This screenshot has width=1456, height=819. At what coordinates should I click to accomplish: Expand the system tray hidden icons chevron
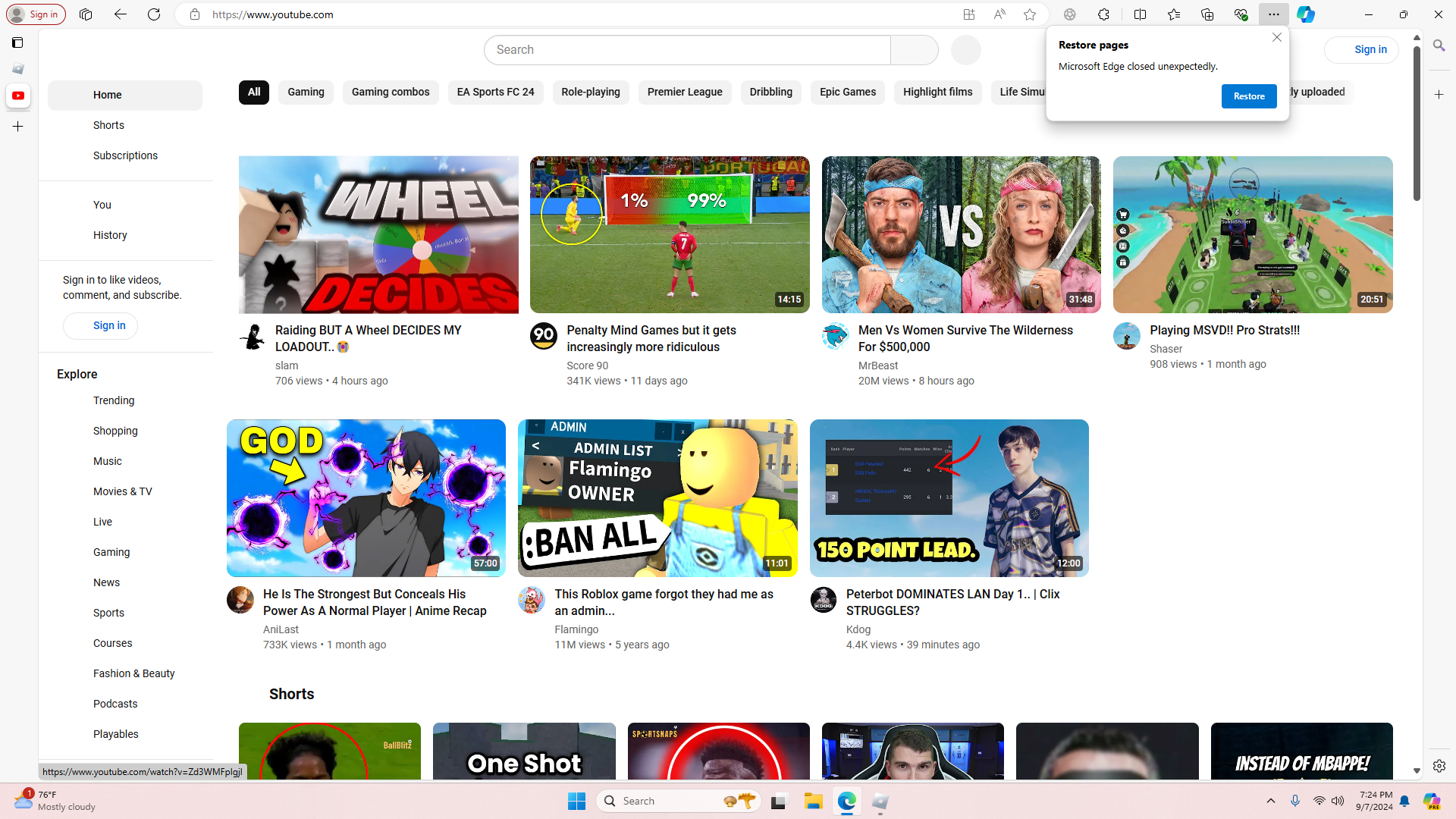tap(1271, 801)
